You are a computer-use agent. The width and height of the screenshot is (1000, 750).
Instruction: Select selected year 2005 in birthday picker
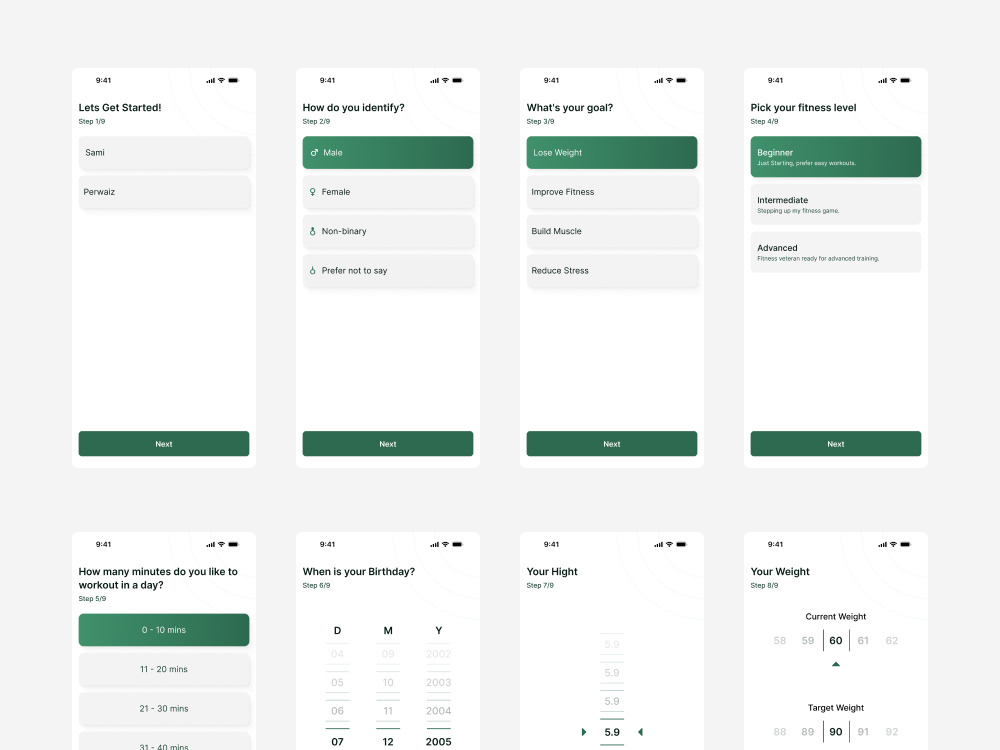point(438,742)
